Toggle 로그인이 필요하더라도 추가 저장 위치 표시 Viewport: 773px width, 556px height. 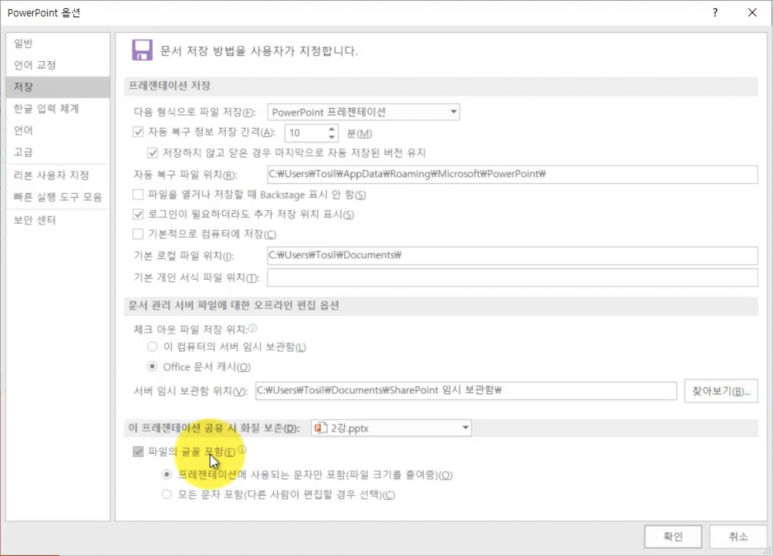[138, 214]
